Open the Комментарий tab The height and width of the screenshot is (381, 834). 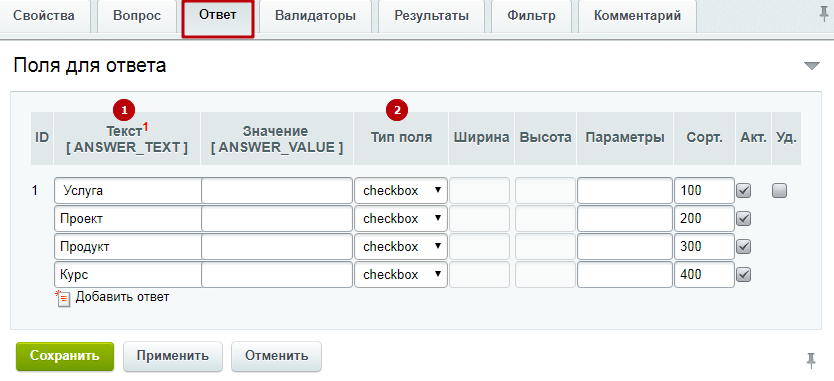(x=637, y=16)
